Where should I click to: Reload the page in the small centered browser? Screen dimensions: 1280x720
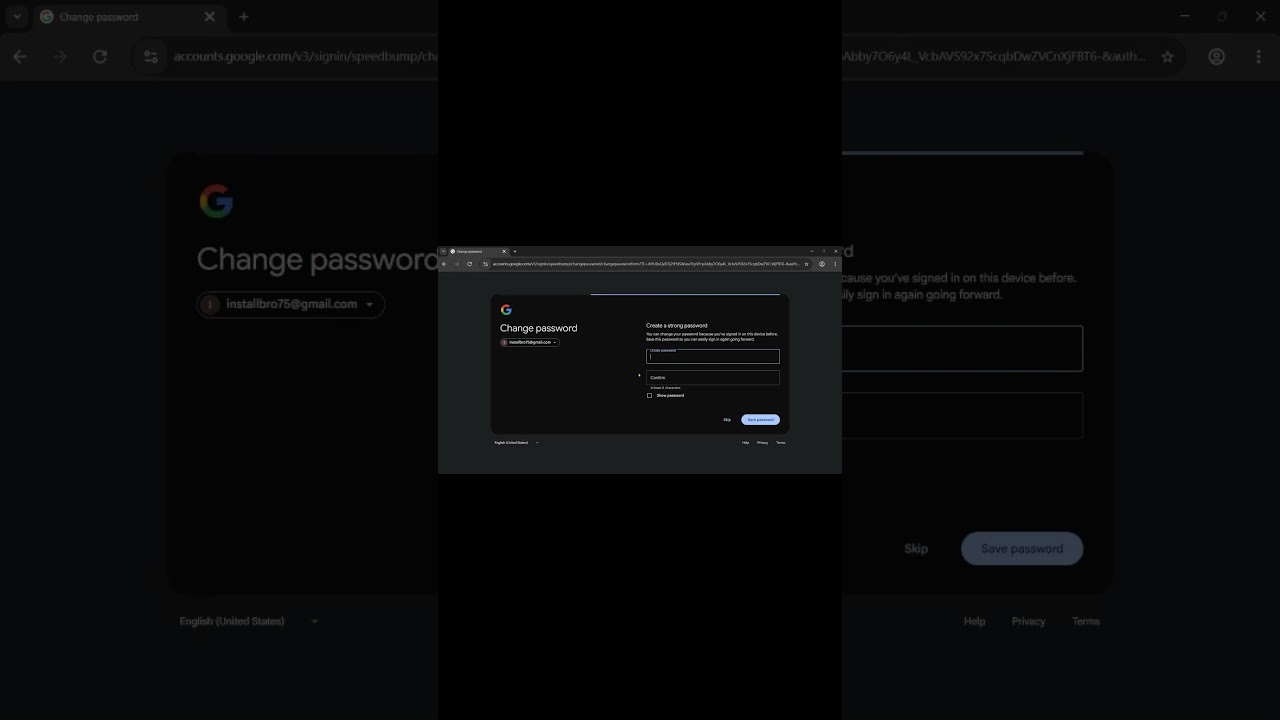point(469,264)
